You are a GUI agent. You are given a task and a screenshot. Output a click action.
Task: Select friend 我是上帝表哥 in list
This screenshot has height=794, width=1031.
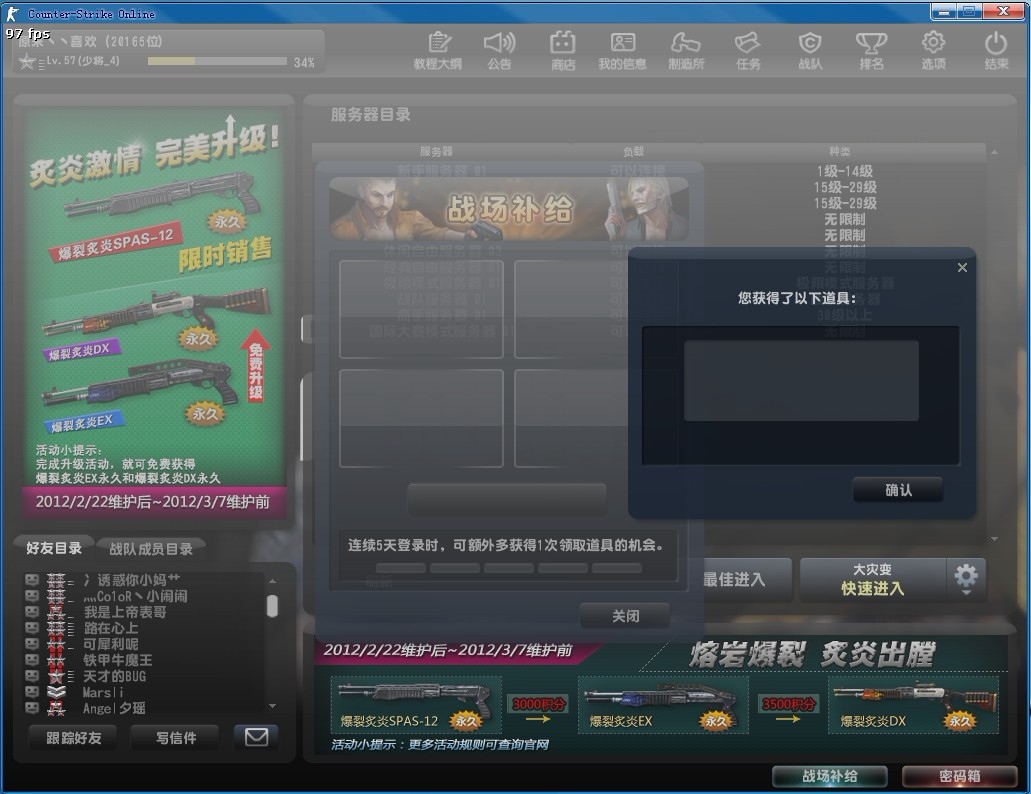click(143, 612)
